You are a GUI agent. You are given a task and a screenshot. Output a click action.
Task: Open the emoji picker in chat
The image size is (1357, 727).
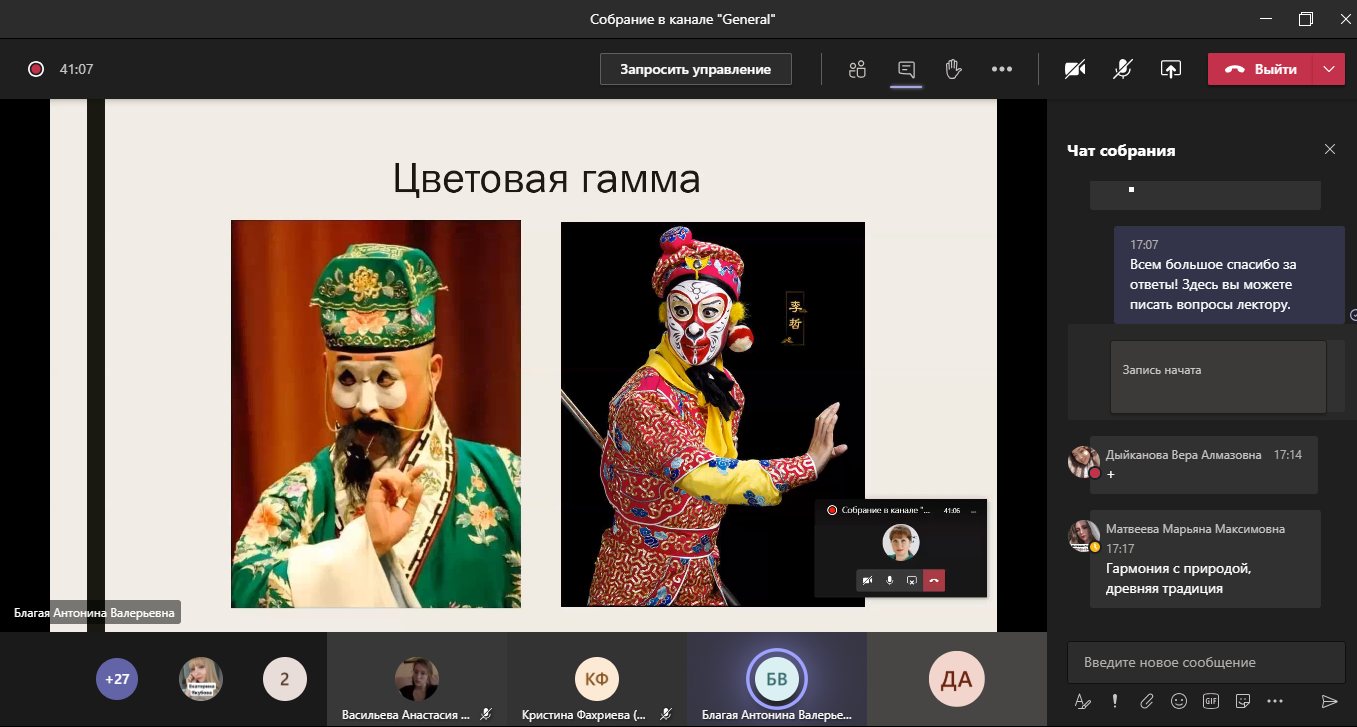tap(1179, 701)
